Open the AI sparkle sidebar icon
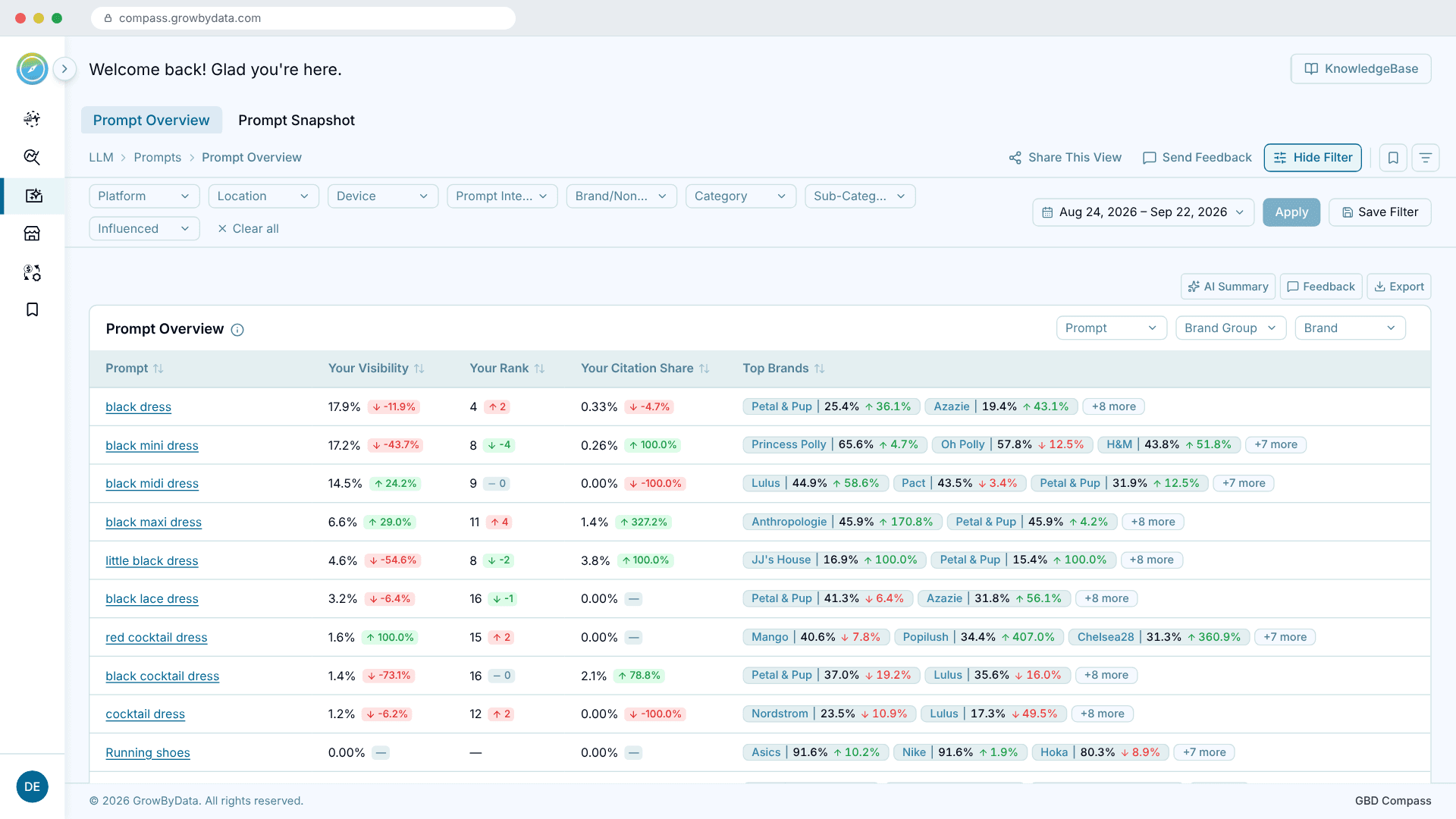The width and height of the screenshot is (1456, 819). coord(32,118)
